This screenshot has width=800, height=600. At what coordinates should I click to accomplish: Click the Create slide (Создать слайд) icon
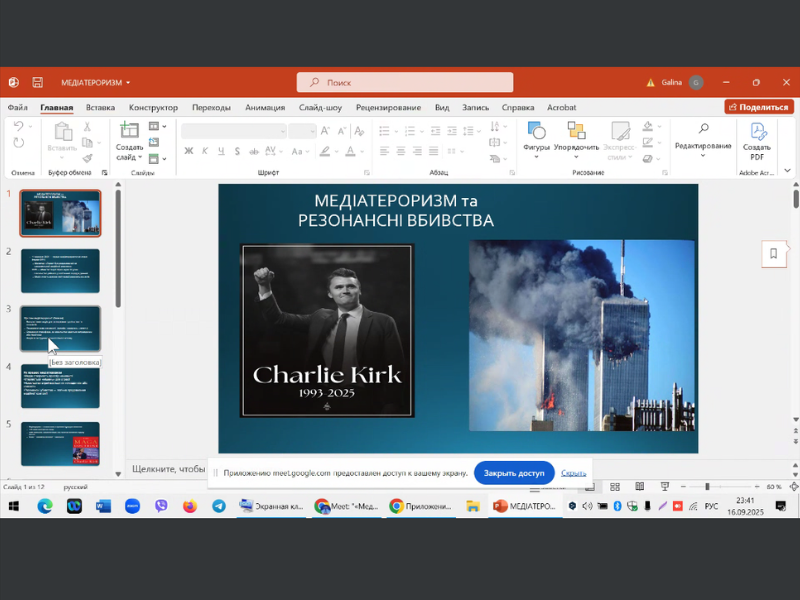click(x=129, y=130)
